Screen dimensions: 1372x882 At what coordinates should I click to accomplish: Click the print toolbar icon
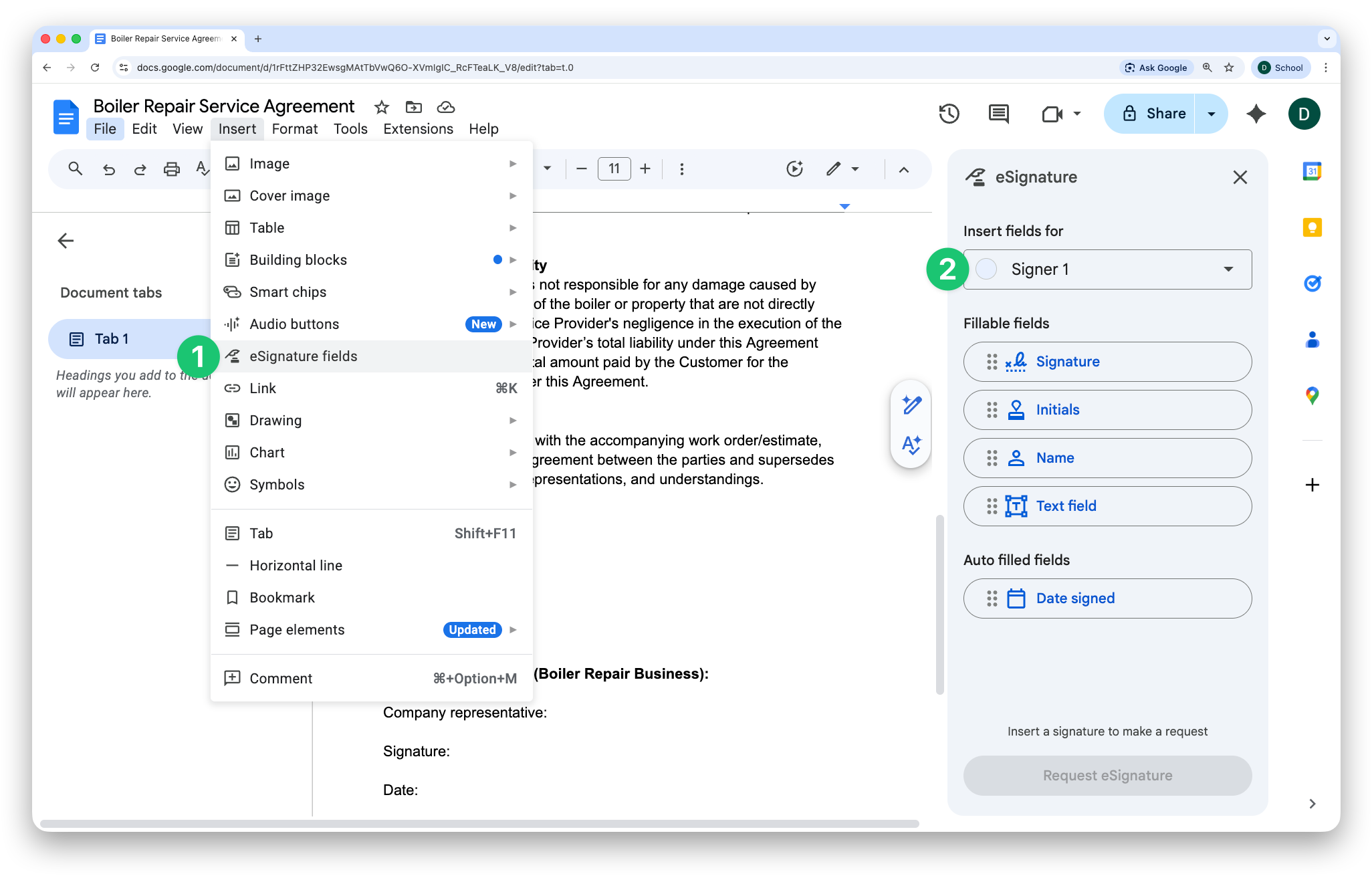point(171,169)
